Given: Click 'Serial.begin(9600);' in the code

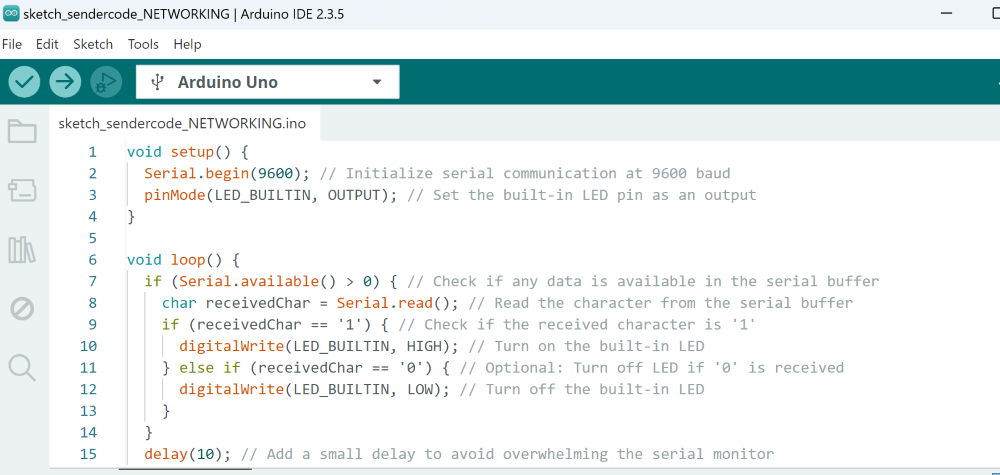Looking at the screenshot, I should [x=227, y=173].
